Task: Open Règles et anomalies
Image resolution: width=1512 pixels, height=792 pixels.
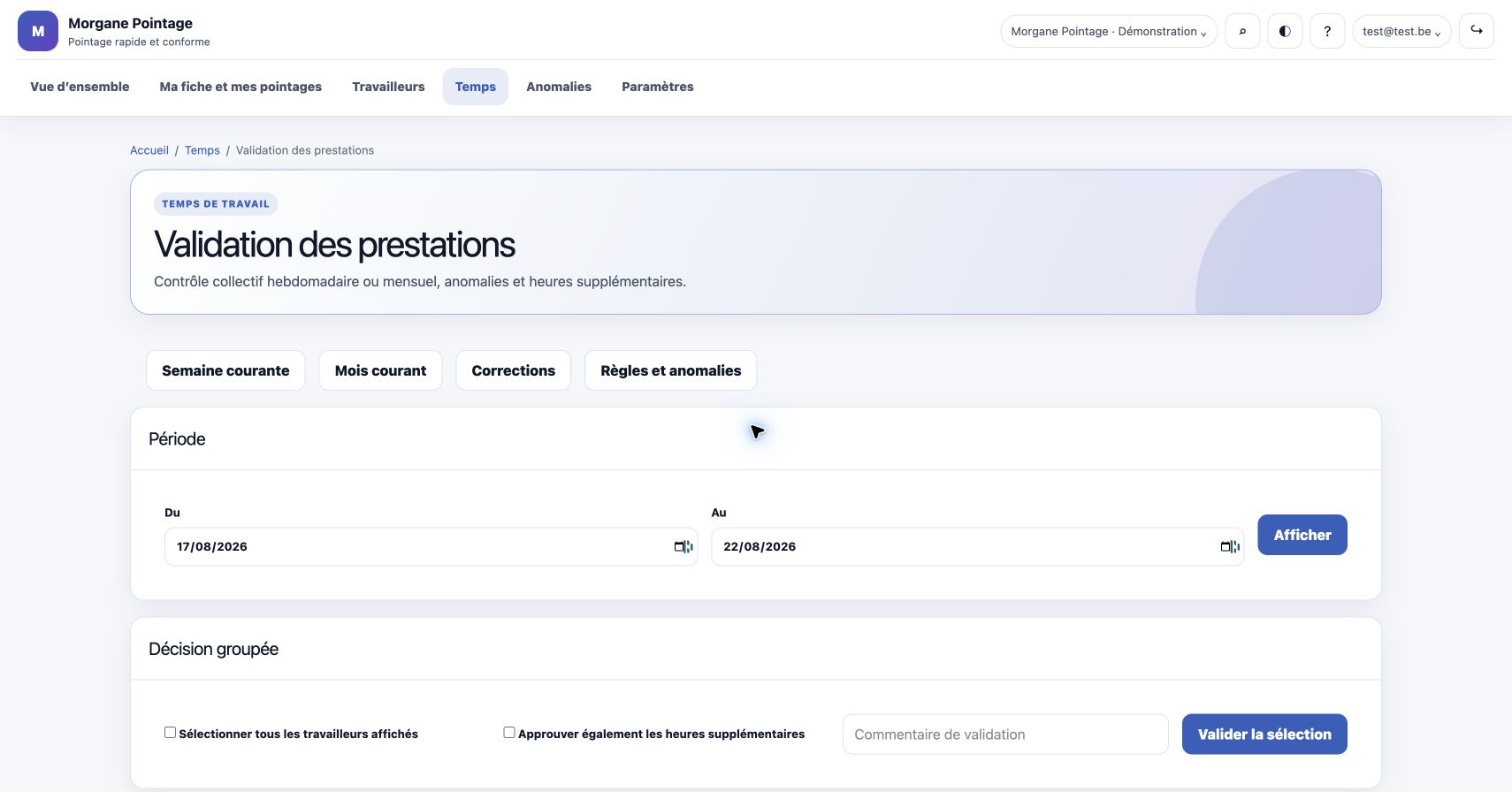Action: click(x=671, y=370)
